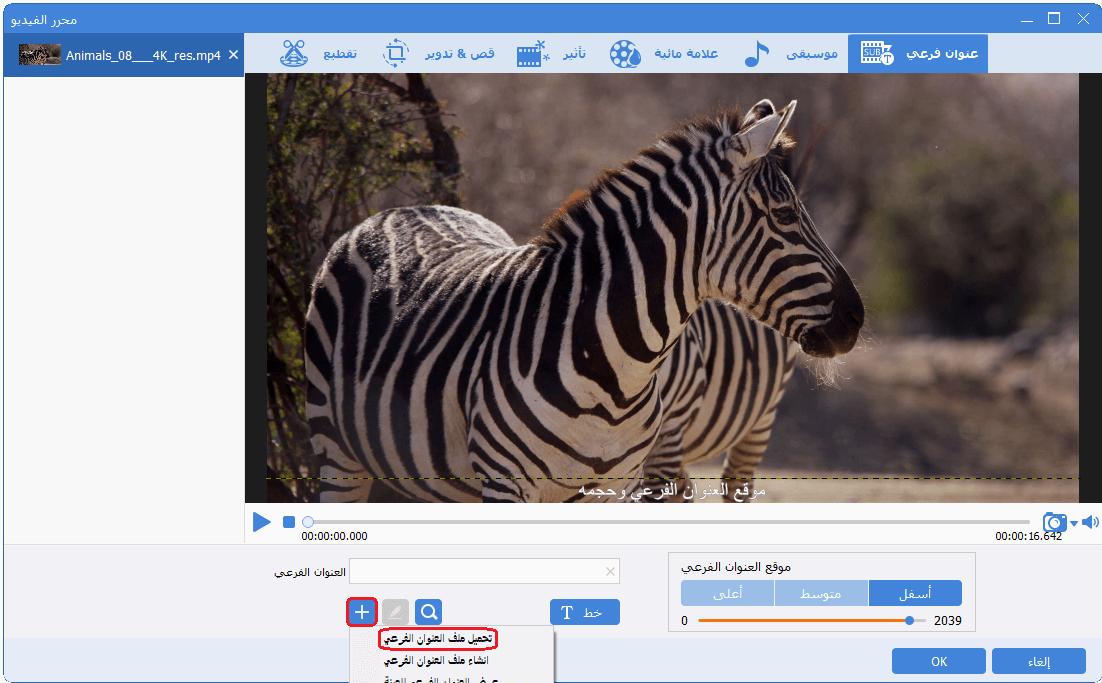Set subtitle position to متوسط middle
This screenshot has height=683, width=1102.
(x=822, y=593)
